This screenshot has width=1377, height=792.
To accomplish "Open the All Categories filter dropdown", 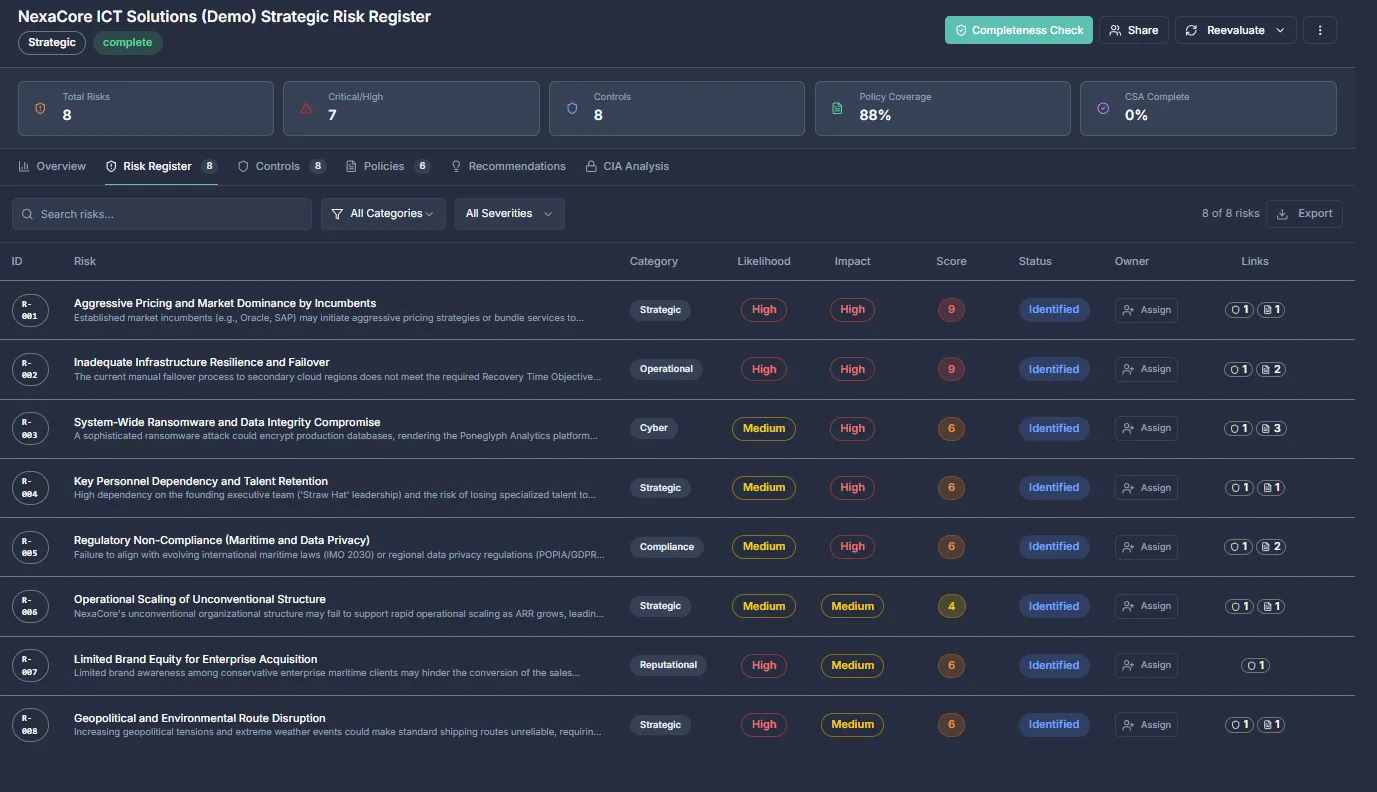I will click(384, 214).
